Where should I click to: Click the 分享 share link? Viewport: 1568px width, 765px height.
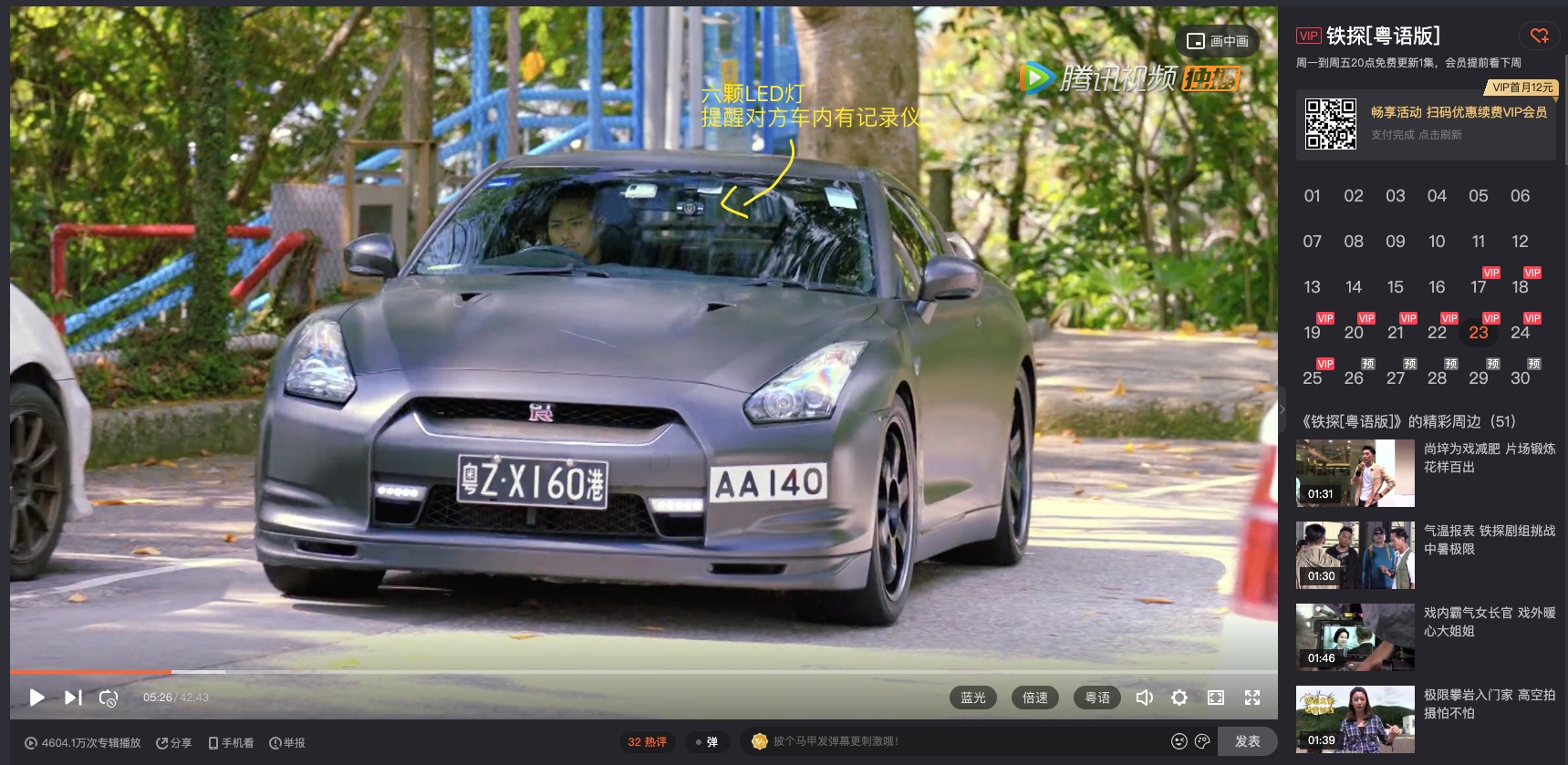tap(174, 743)
